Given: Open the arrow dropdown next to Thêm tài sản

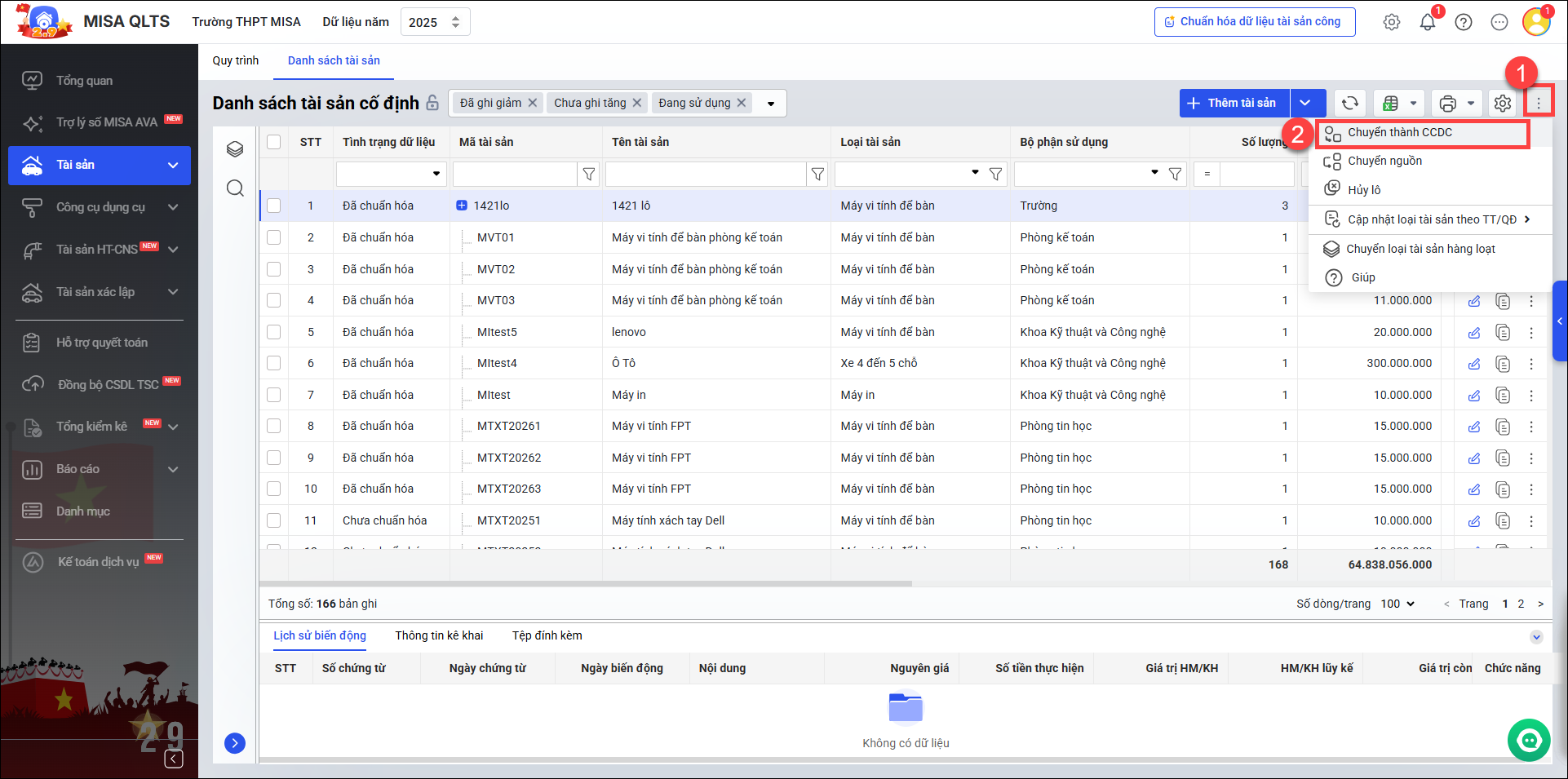Looking at the screenshot, I should pos(1305,104).
